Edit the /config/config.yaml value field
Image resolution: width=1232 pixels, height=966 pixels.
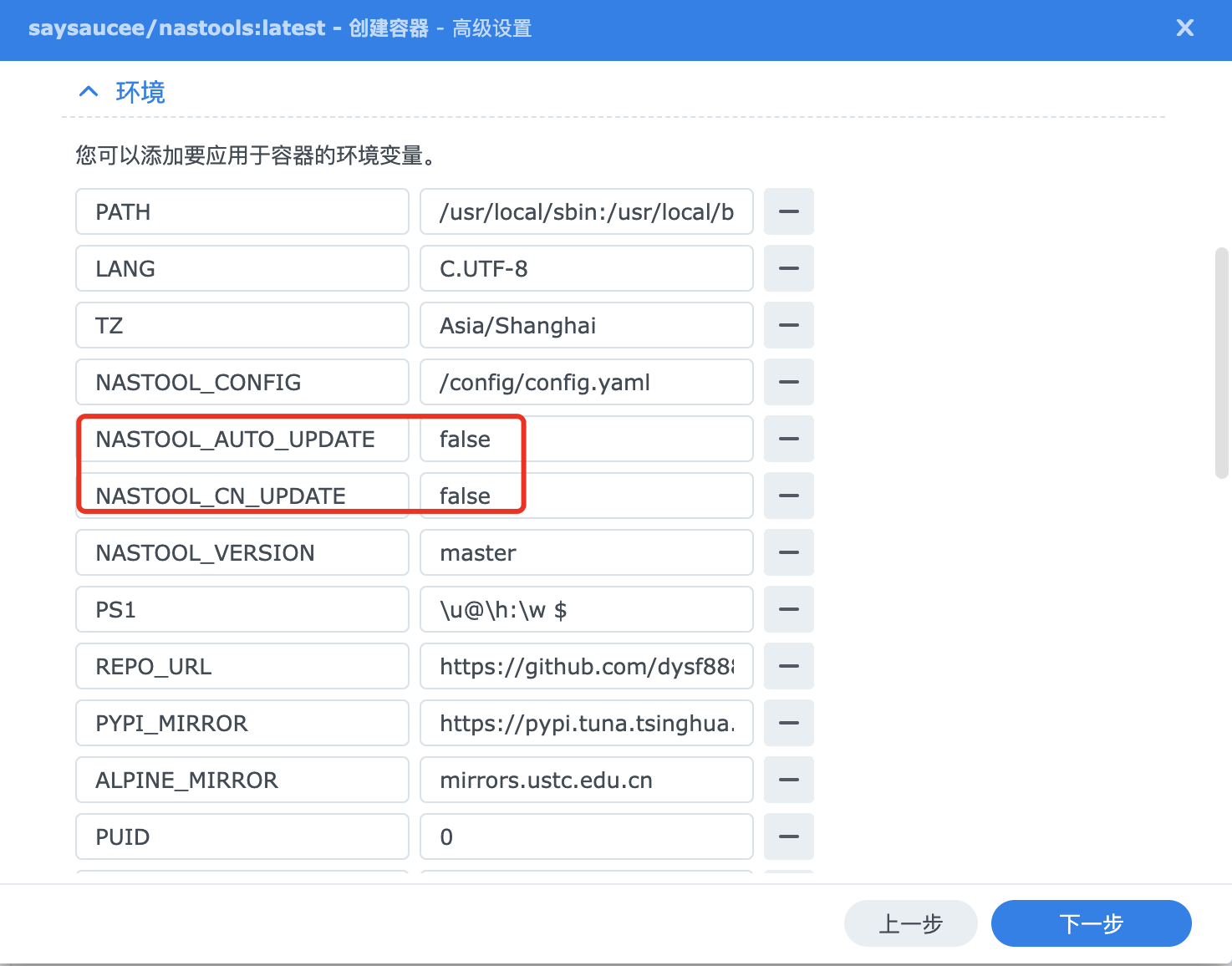587,382
